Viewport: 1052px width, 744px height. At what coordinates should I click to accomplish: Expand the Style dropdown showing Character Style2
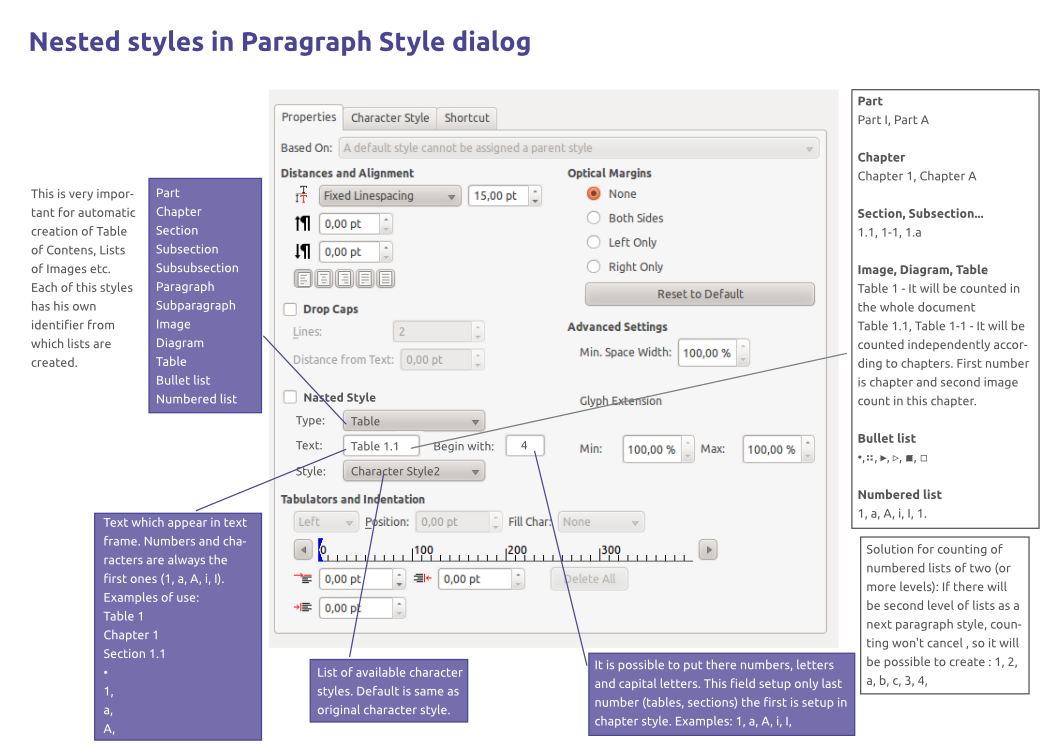pyautogui.click(x=413, y=471)
